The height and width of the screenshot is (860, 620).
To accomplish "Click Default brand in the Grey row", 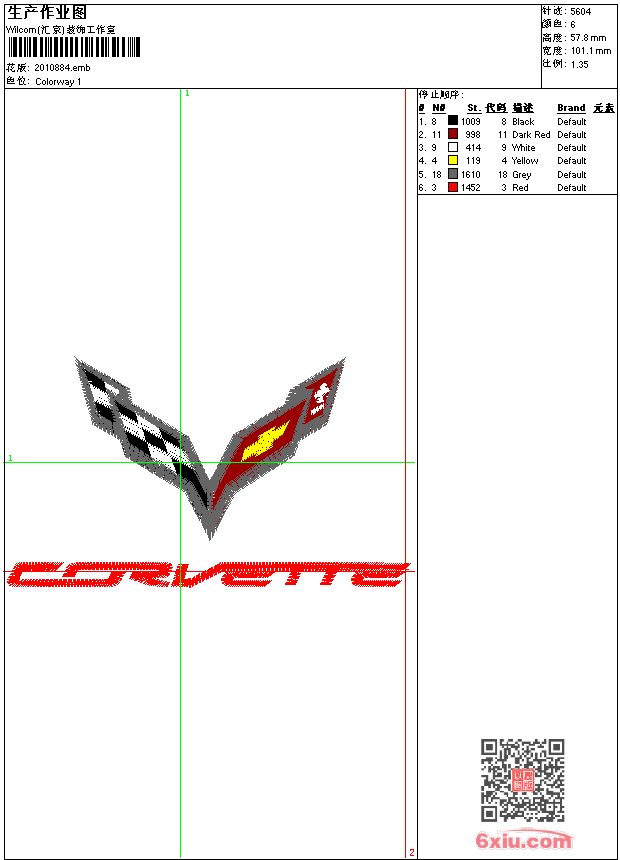I will click(572, 175).
